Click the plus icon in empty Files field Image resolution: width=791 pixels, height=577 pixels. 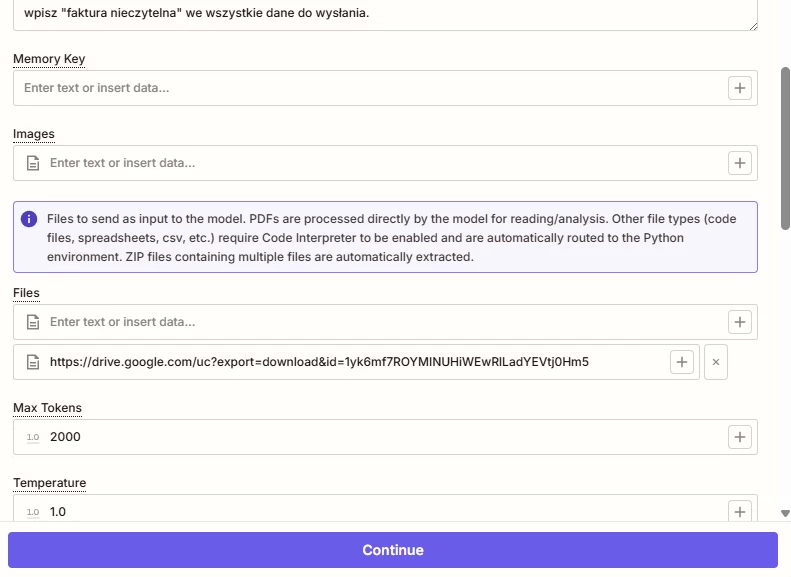pyautogui.click(x=740, y=322)
